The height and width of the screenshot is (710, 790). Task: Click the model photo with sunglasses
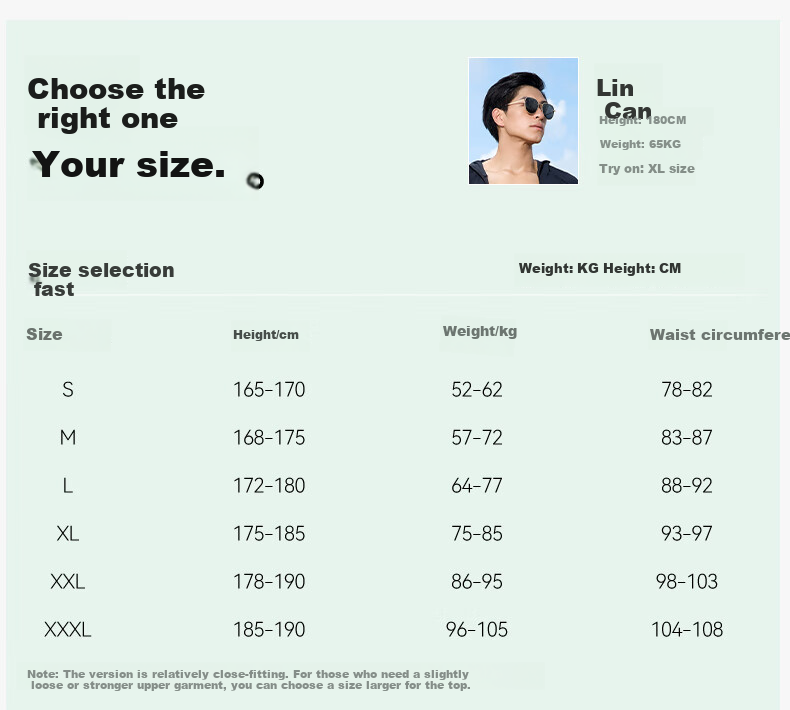click(523, 121)
